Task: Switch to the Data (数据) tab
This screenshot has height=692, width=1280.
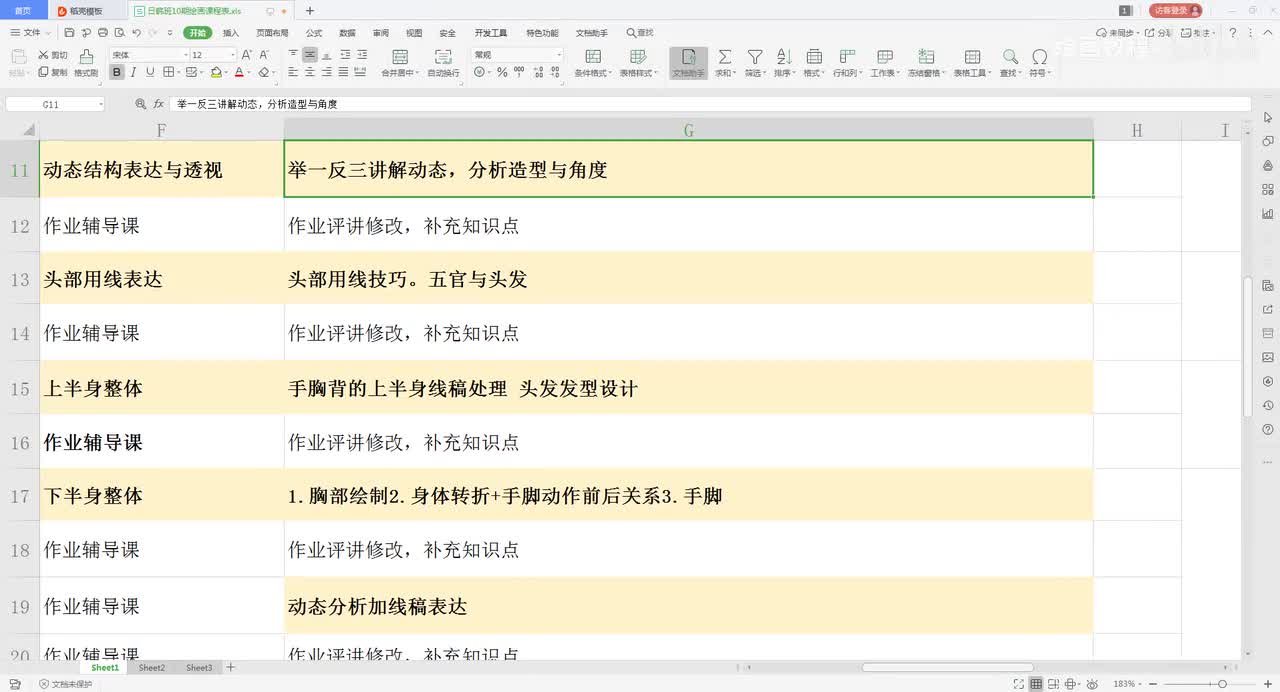Action: (x=347, y=33)
